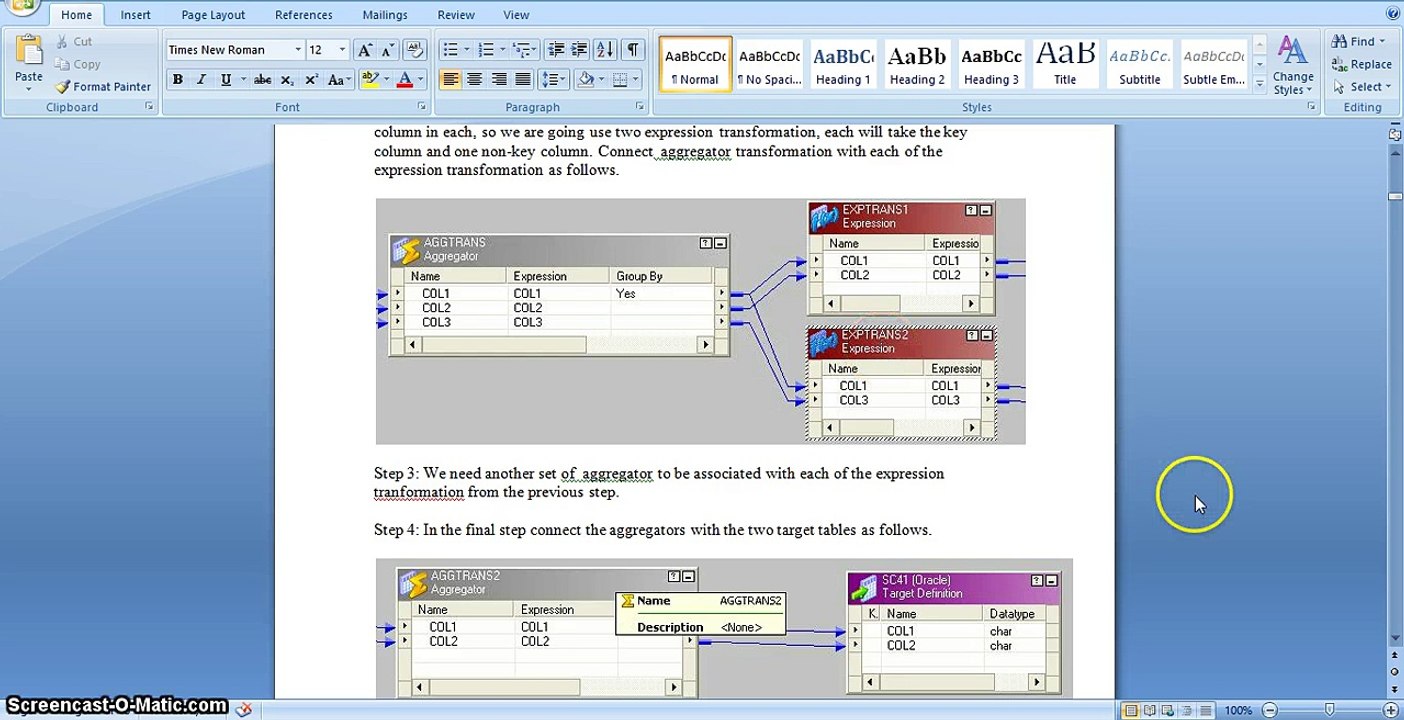This screenshot has height=720, width=1404.
Task: Open the font size 12 dropdown
Action: click(342, 50)
